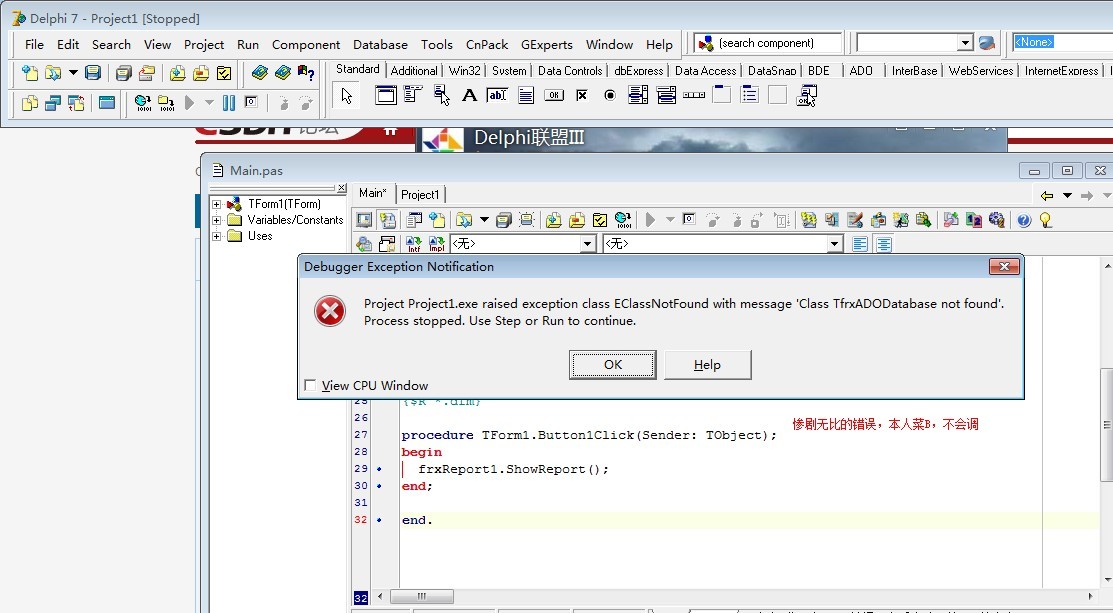Open the dropdown next to Open folder icon
The height and width of the screenshot is (613, 1113).
(72, 73)
